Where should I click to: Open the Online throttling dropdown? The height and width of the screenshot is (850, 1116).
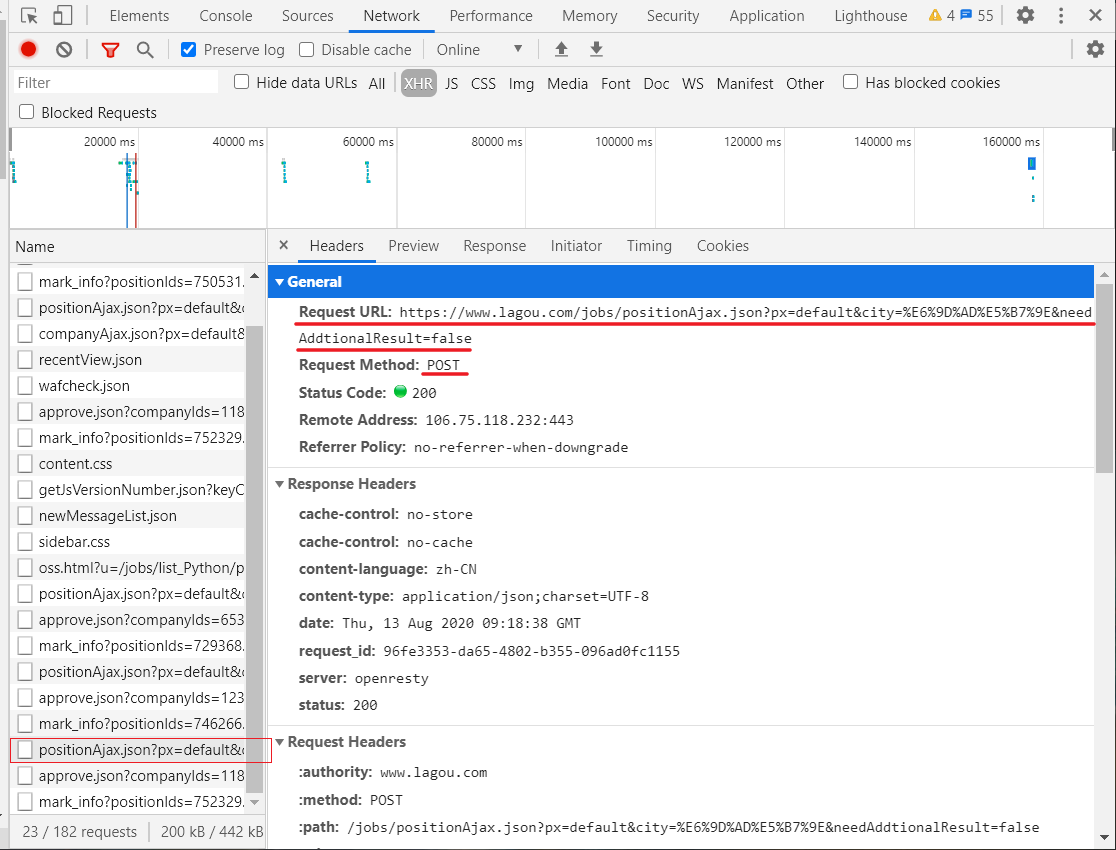[x=480, y=50]
